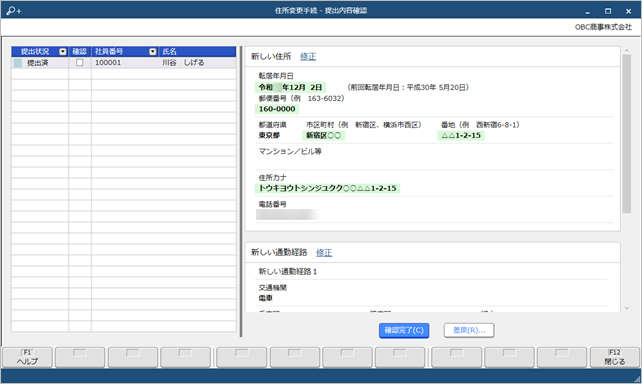Click the 新宿区○○ city field

(x=323, y=136)
